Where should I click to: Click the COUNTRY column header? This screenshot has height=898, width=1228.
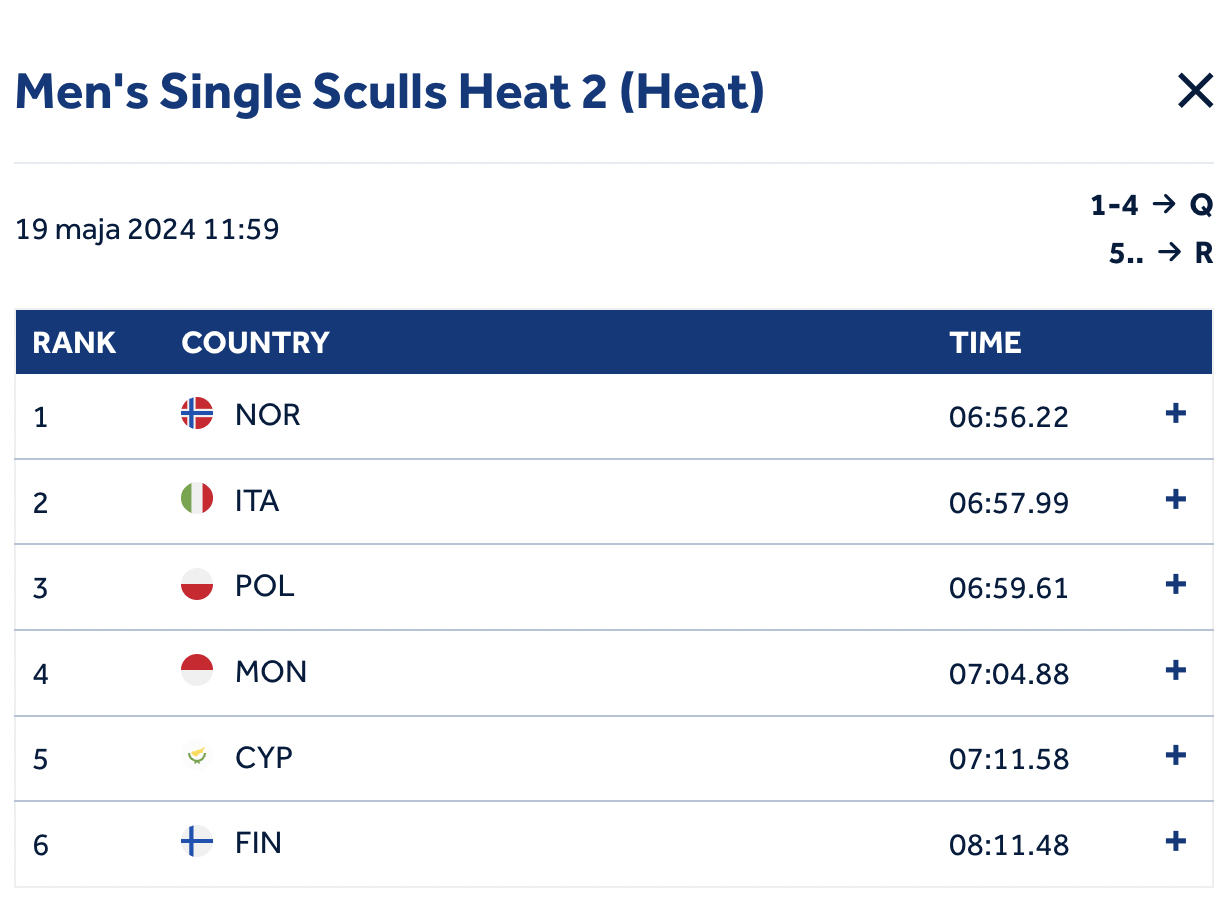coord(255,343)
